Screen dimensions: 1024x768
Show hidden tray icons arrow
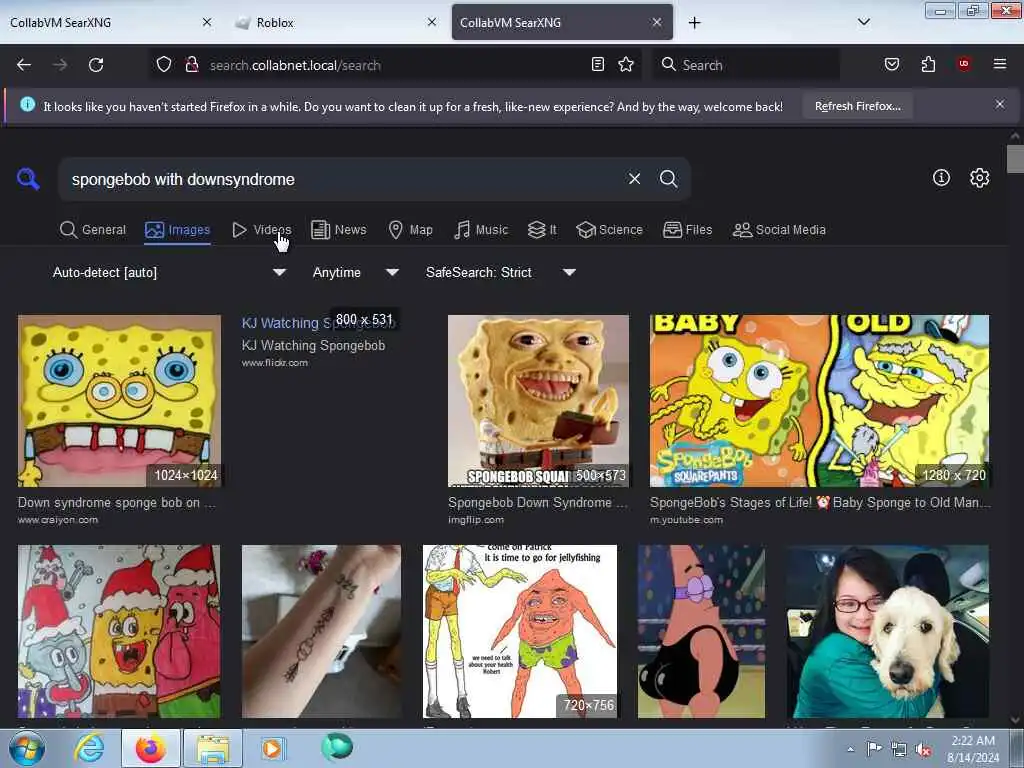coord(850,750)
